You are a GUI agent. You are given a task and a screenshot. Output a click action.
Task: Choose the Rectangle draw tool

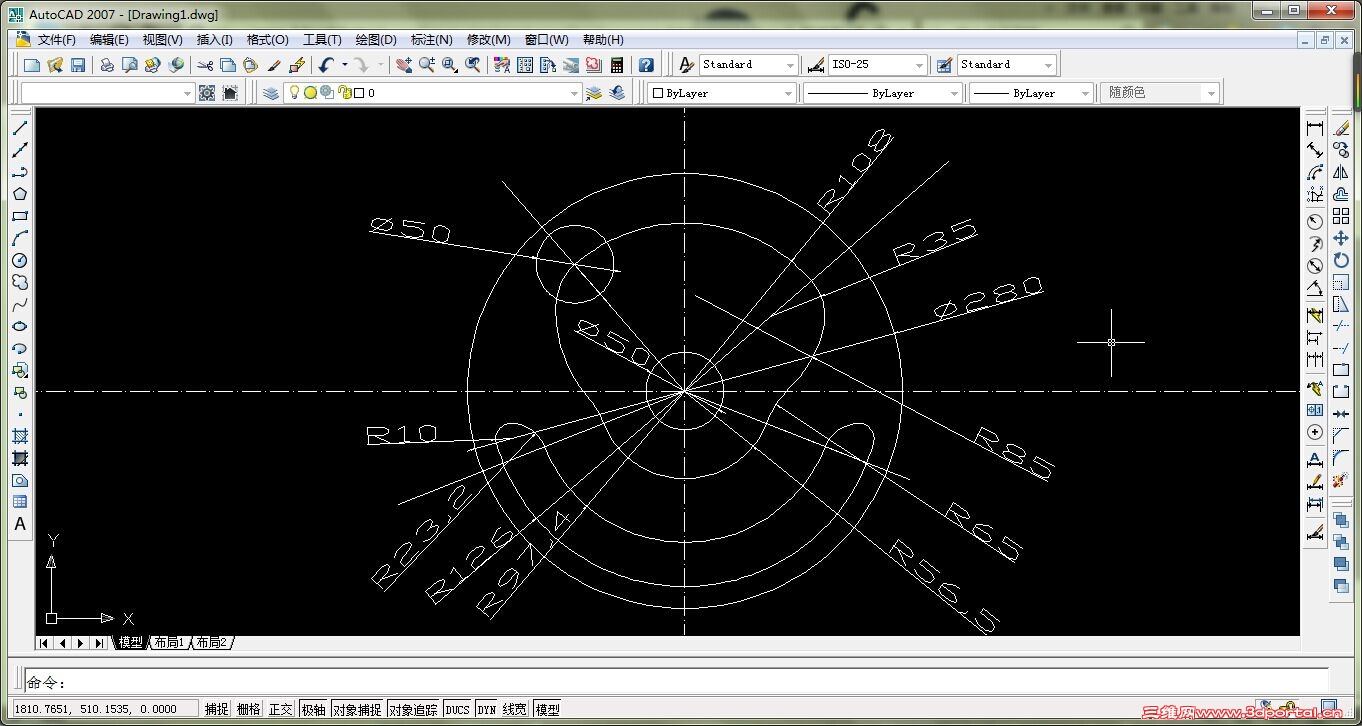pyautogui.click(x=20, y=216)
